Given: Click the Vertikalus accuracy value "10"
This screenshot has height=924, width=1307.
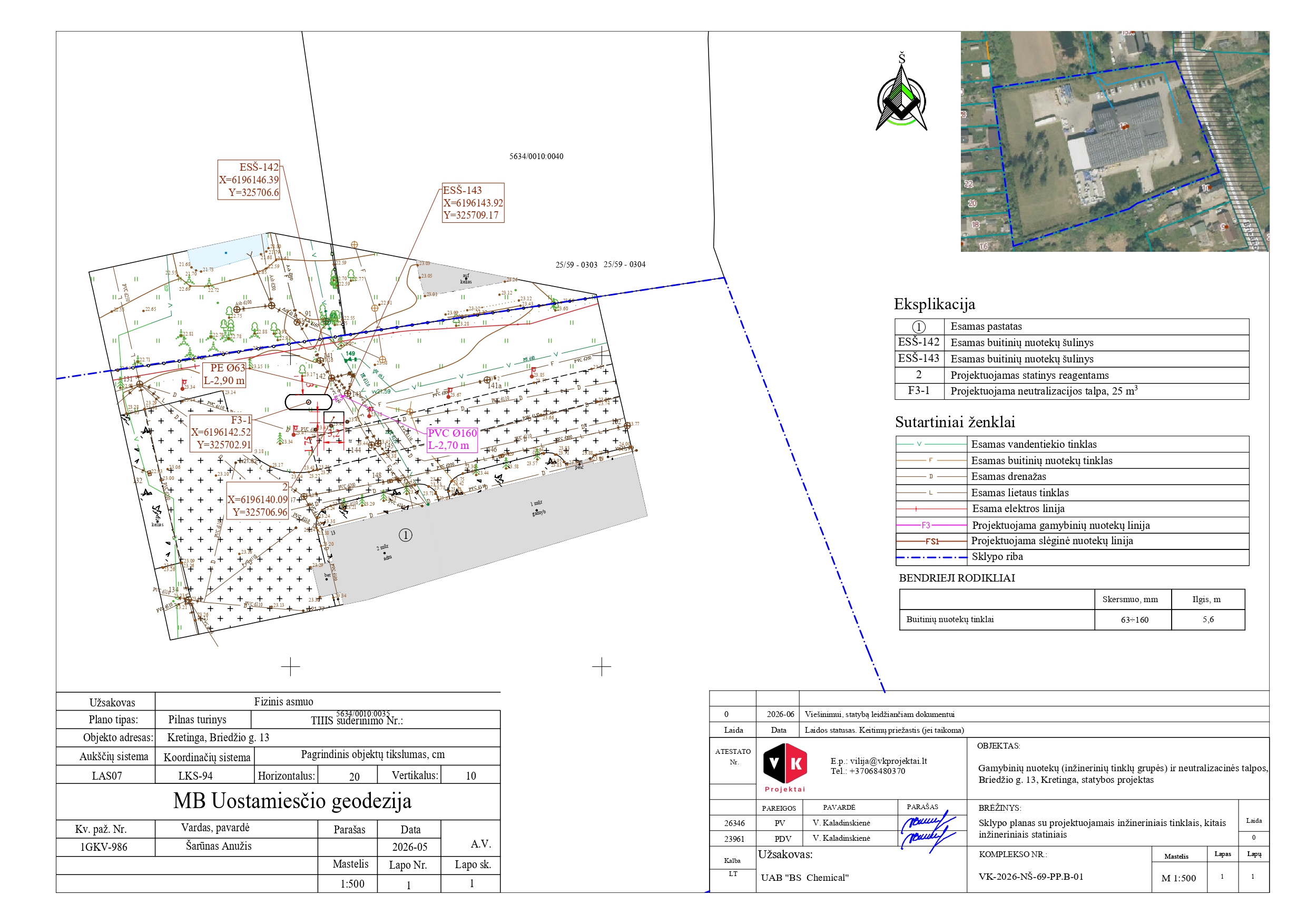Looking at the screenshot, I should pos(471,776).
